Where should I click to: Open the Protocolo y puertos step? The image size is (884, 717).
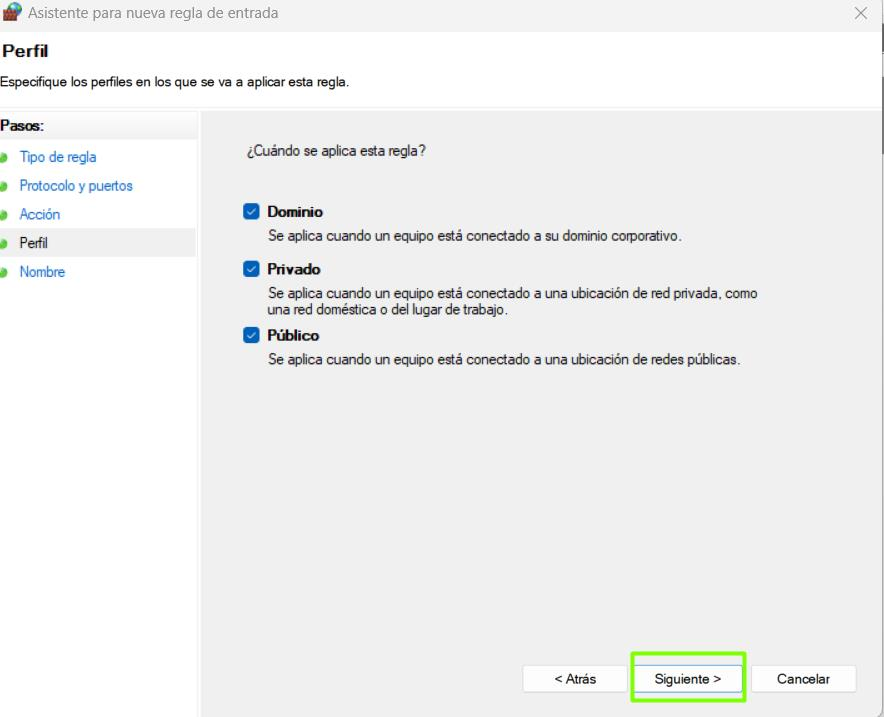point(76,185)
